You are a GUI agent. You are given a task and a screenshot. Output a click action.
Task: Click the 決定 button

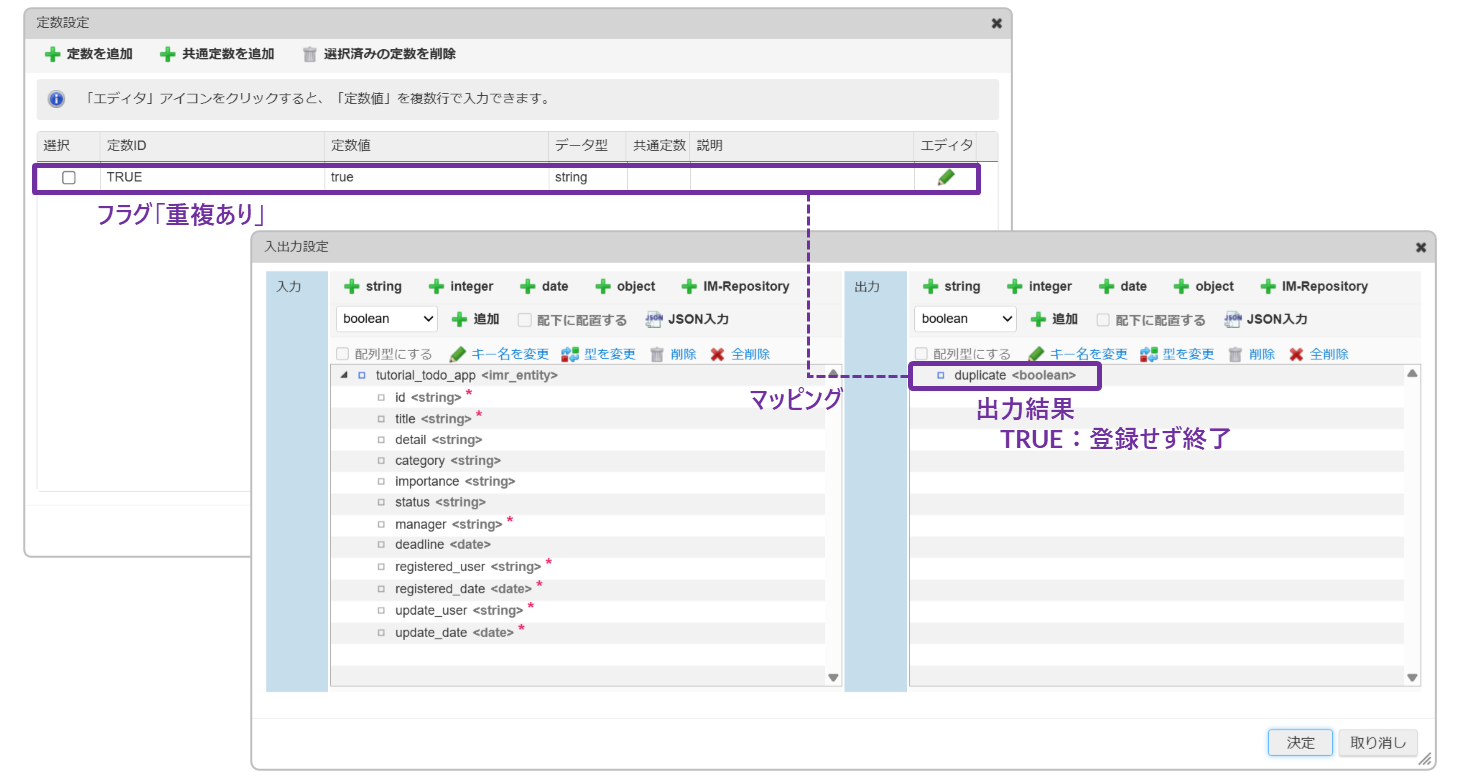pyautogui.click(x=1300, y=742)
